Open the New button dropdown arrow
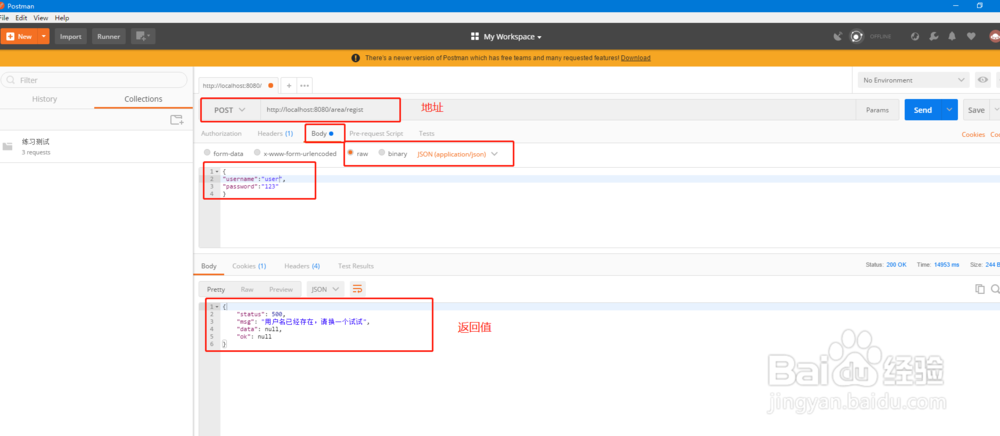 43,36
